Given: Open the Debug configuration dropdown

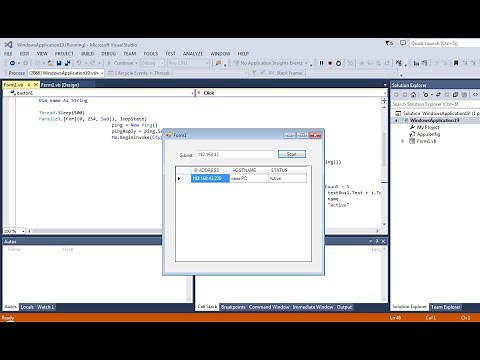Looking at the screenshot, I should click(x=162, y=63).
